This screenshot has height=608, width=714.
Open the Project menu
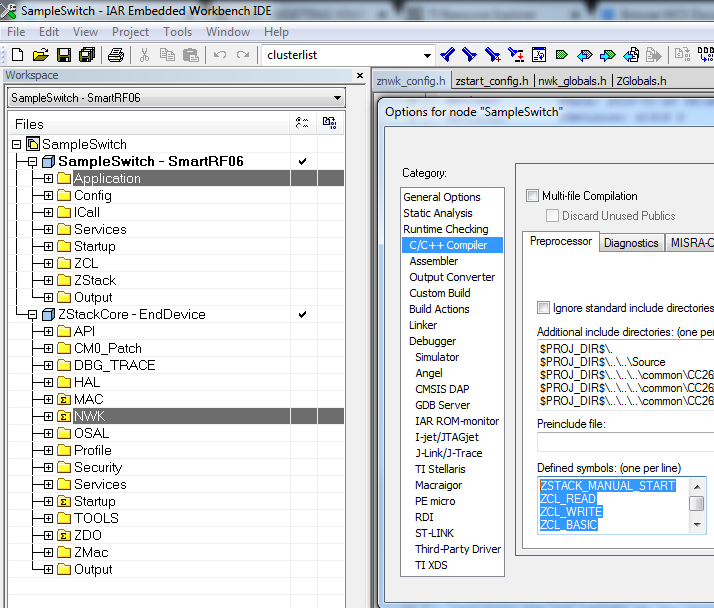click(x=130, y=32)
